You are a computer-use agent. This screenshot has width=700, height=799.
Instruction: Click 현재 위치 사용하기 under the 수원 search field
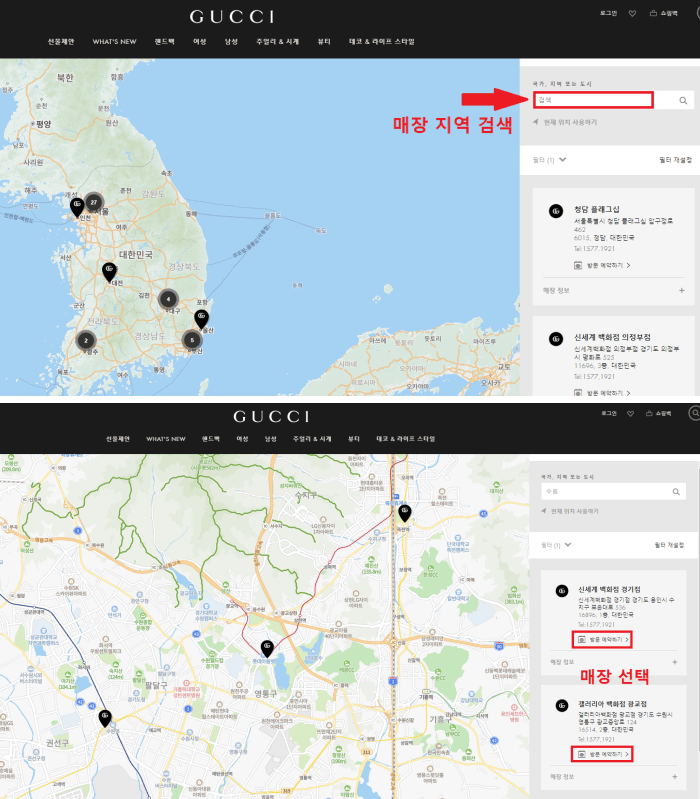(570, 511)
